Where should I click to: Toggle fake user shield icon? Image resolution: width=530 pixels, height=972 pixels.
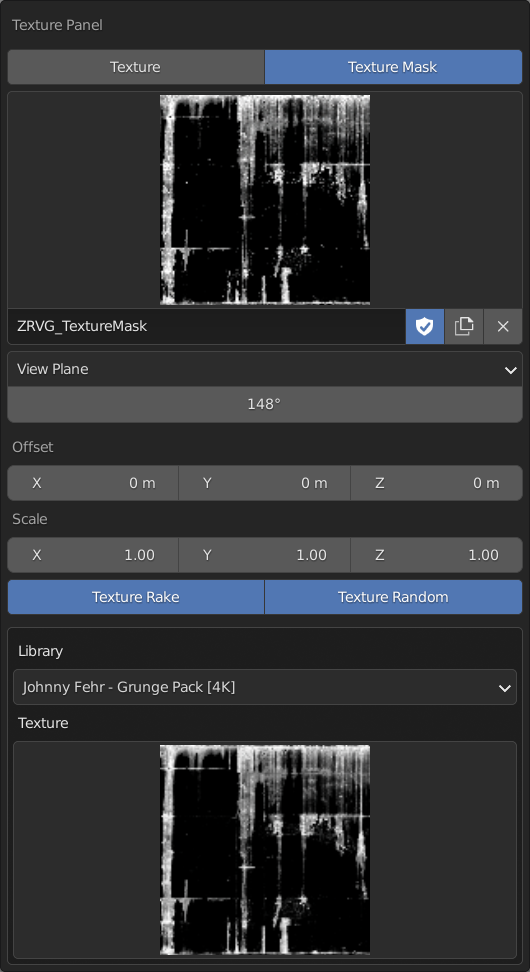[x=425, y=326]
